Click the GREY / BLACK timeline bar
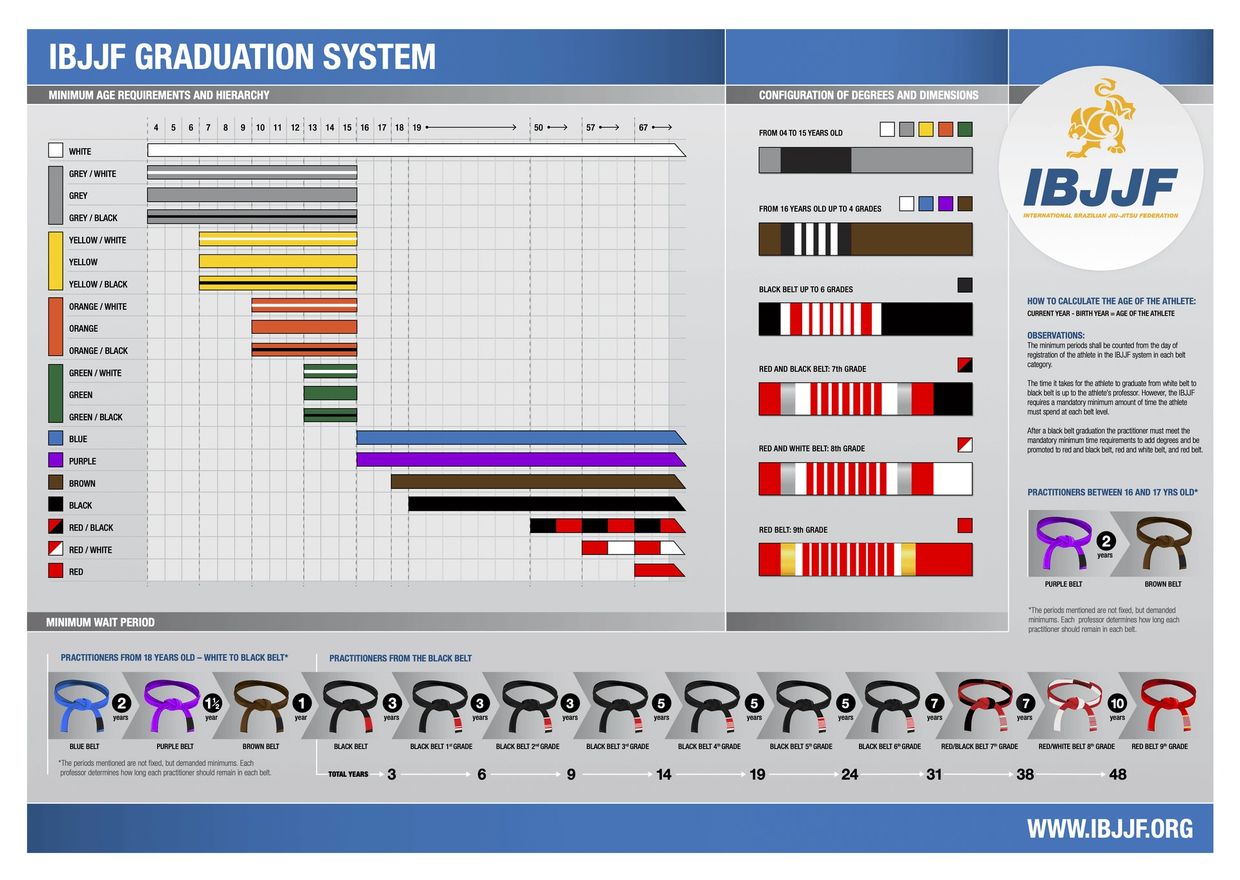Image resolution: width=1240 pixels, height=880 pixels. [x=250, y=217]
